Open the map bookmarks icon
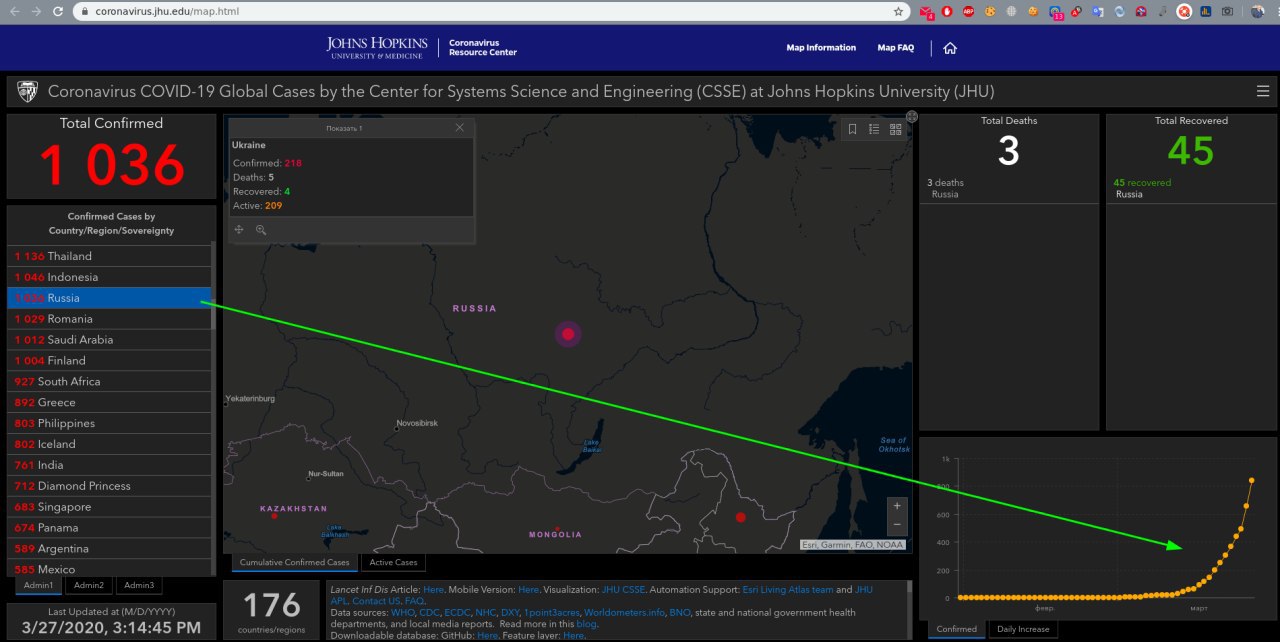Screen dimensions: 1280x642 853,129
